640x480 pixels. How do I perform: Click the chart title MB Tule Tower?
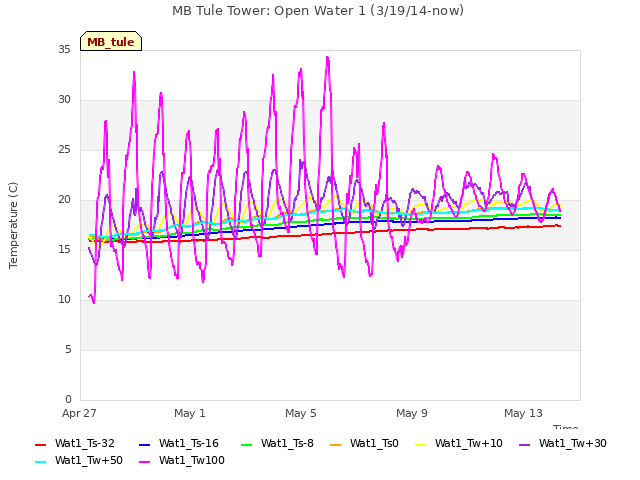click(x=318, y=11)
